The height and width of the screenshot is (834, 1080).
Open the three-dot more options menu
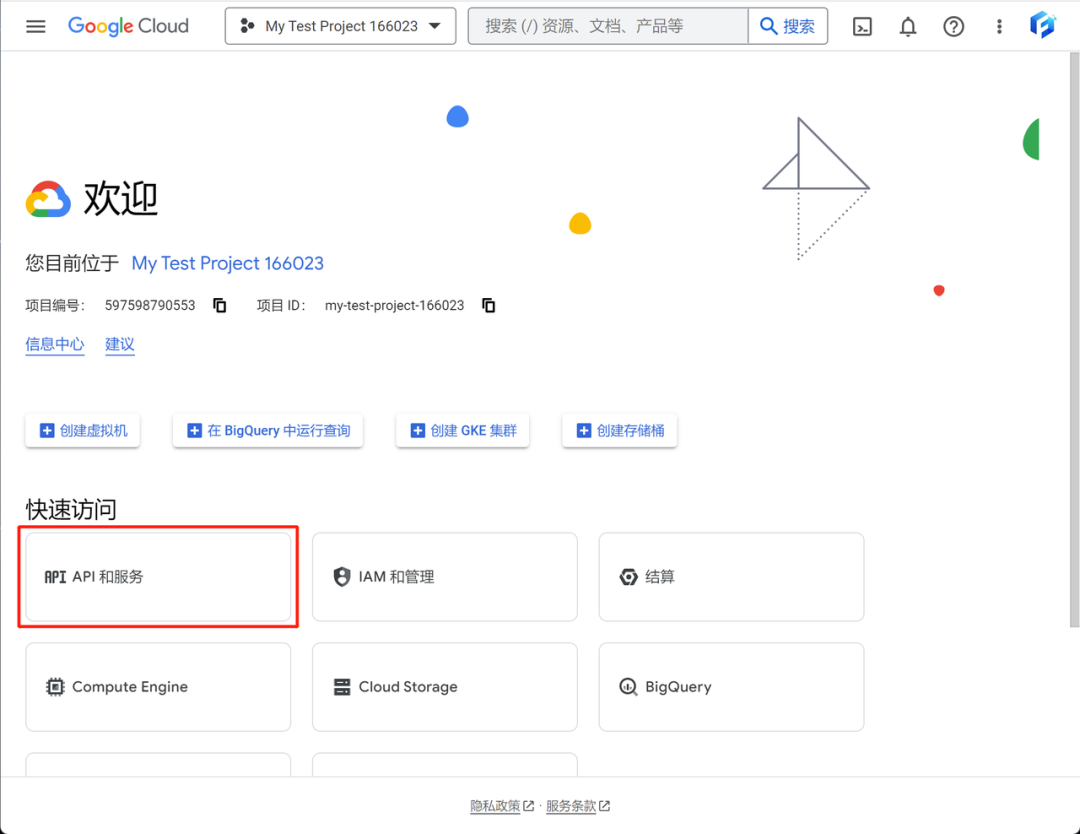coord(999,27)
